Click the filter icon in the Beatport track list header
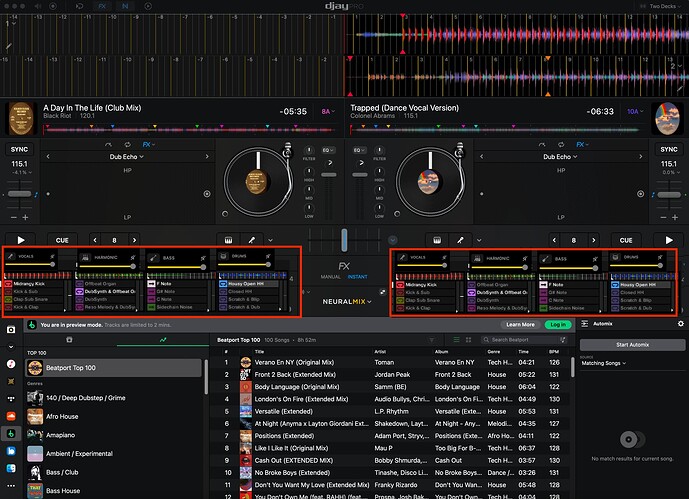 [x=432, y=340]
